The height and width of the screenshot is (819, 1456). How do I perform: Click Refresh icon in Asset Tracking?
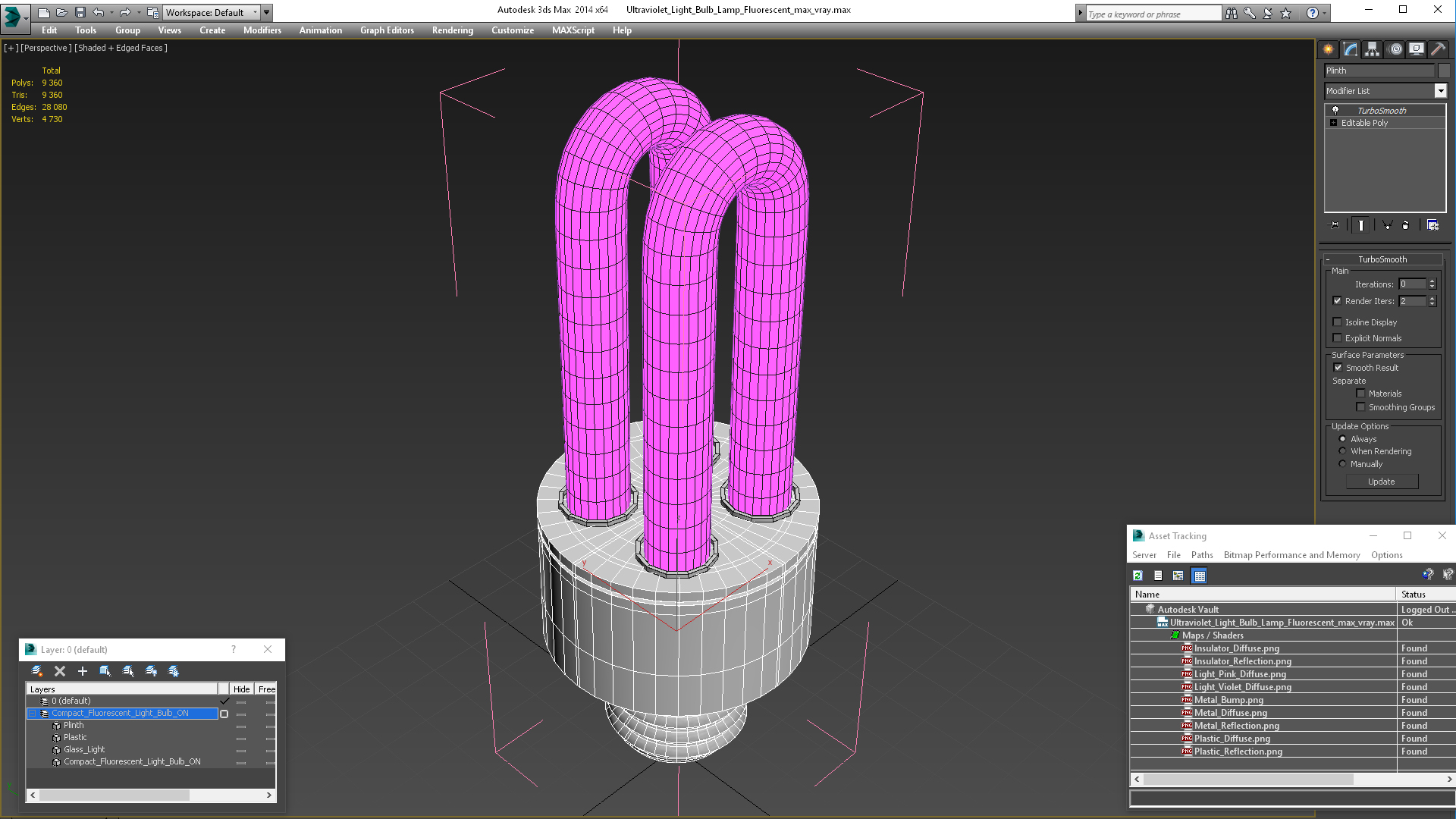1137,576
